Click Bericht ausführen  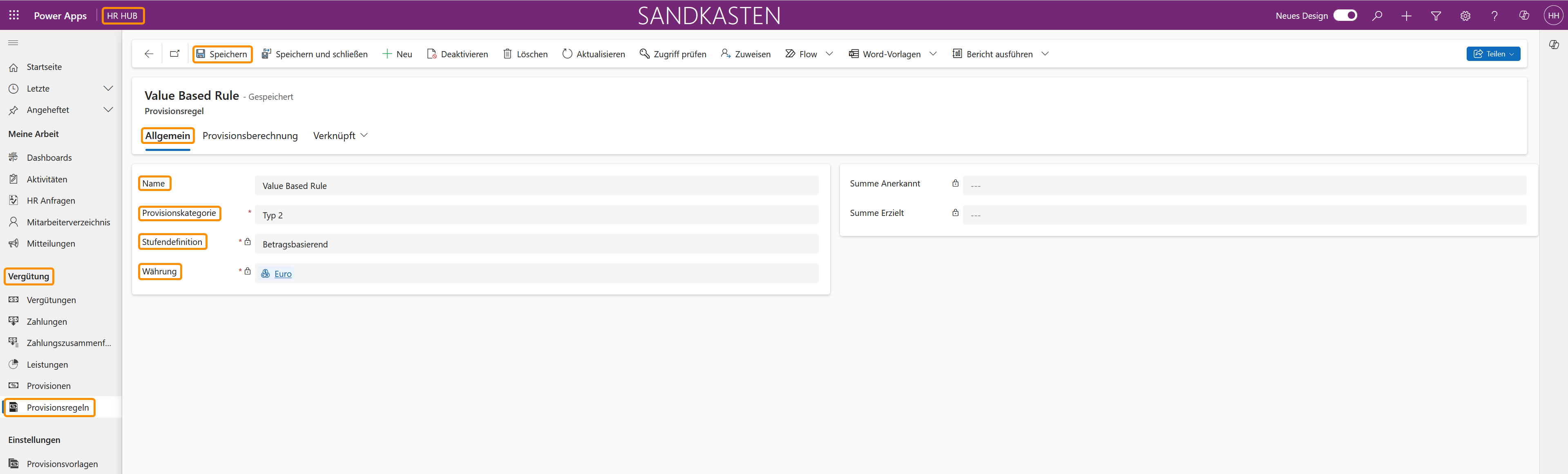pos(992,54)
